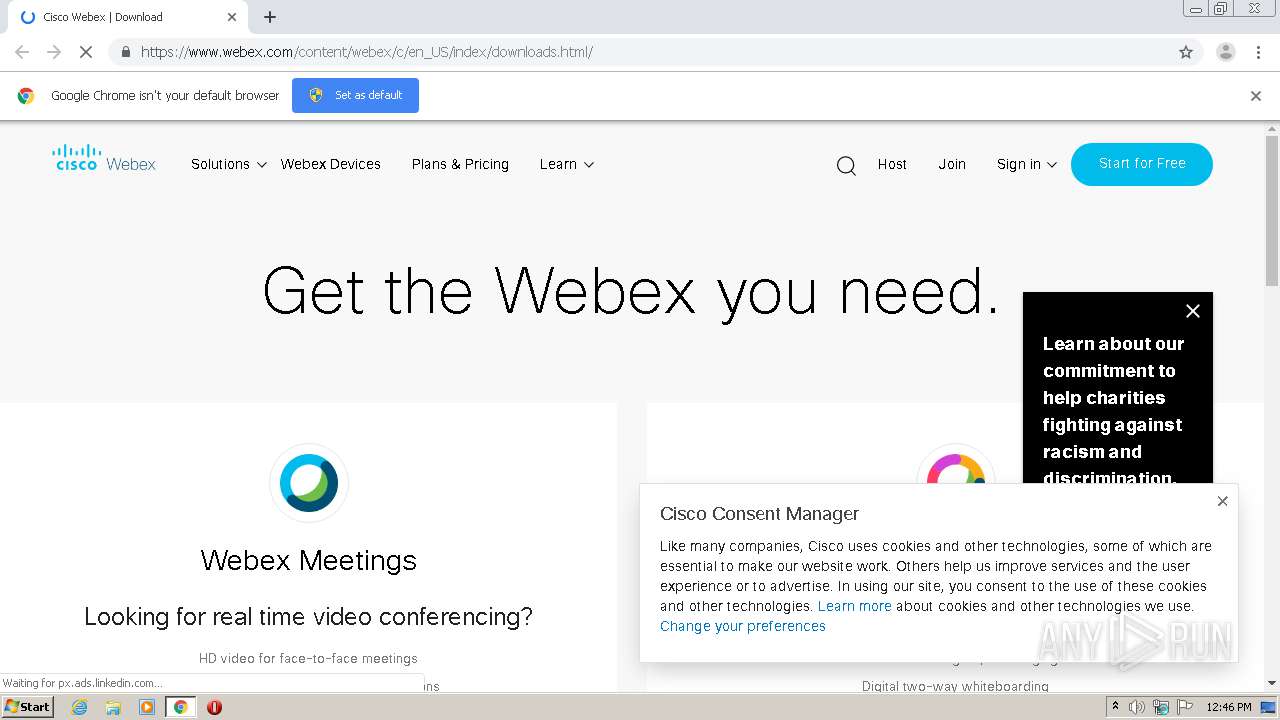
Task: Expand the Sign in dropdown
Action: (1027, 164)
